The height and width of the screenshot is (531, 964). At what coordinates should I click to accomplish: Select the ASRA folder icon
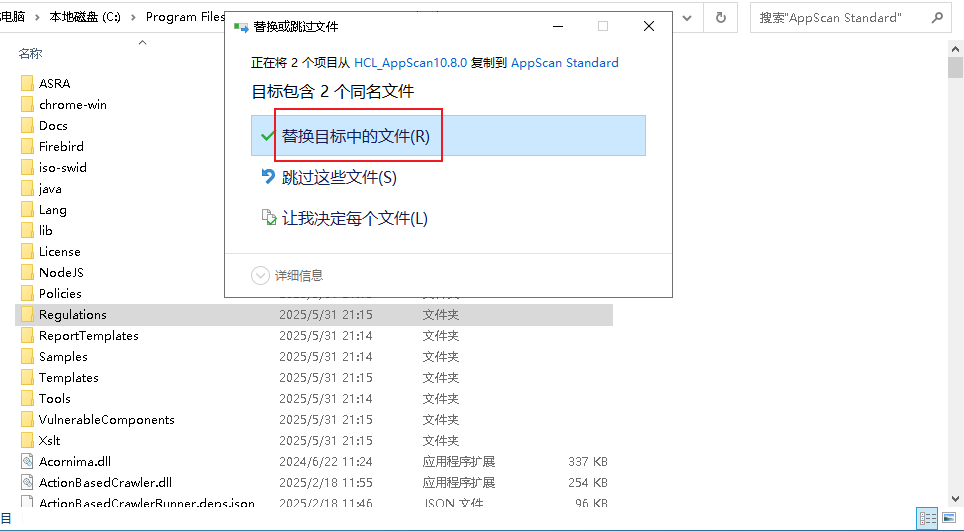tap(27, 83)
